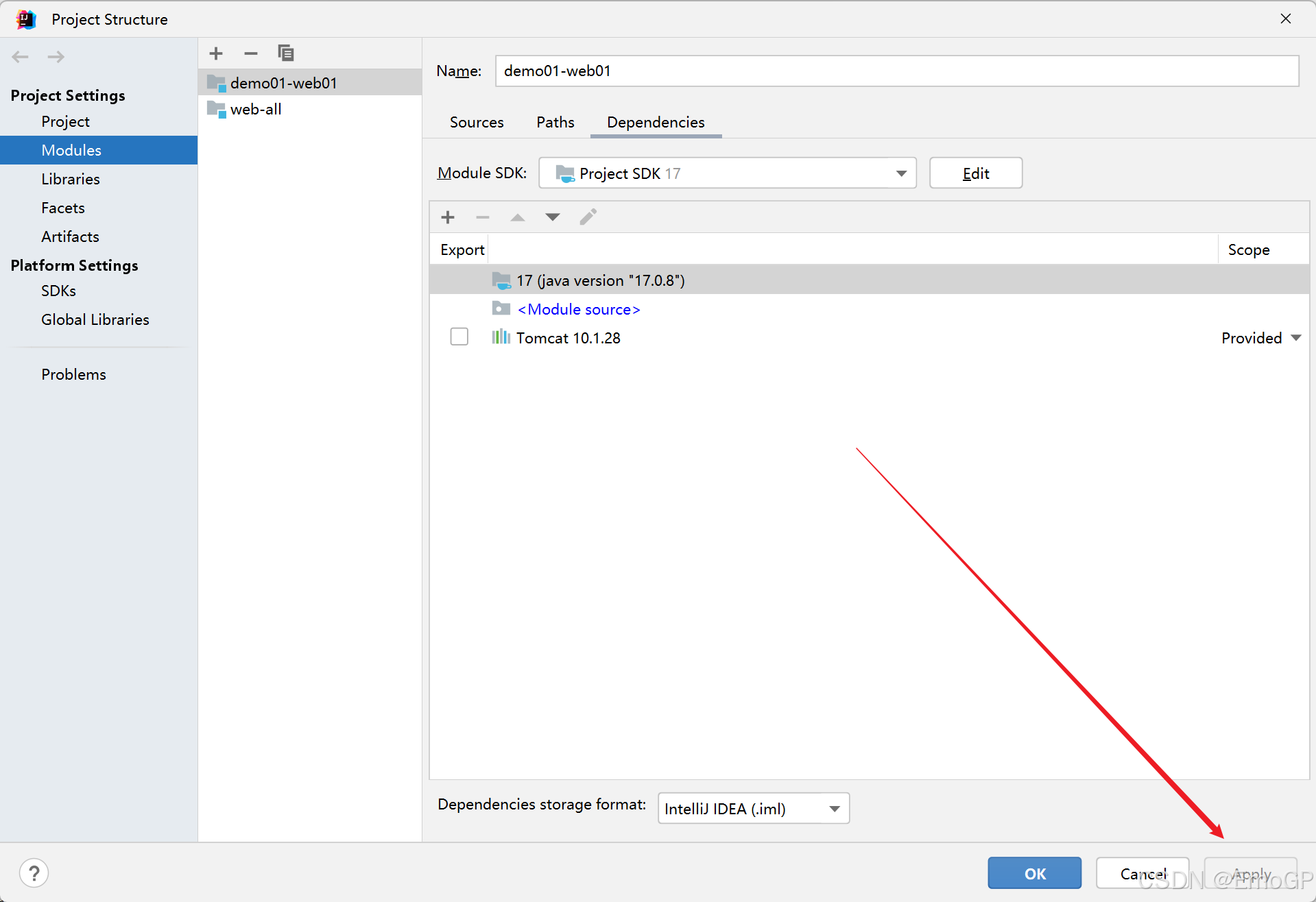
Task: Open the Provided scope dropdown for Tomcat
Action: tap(1260, 338)
